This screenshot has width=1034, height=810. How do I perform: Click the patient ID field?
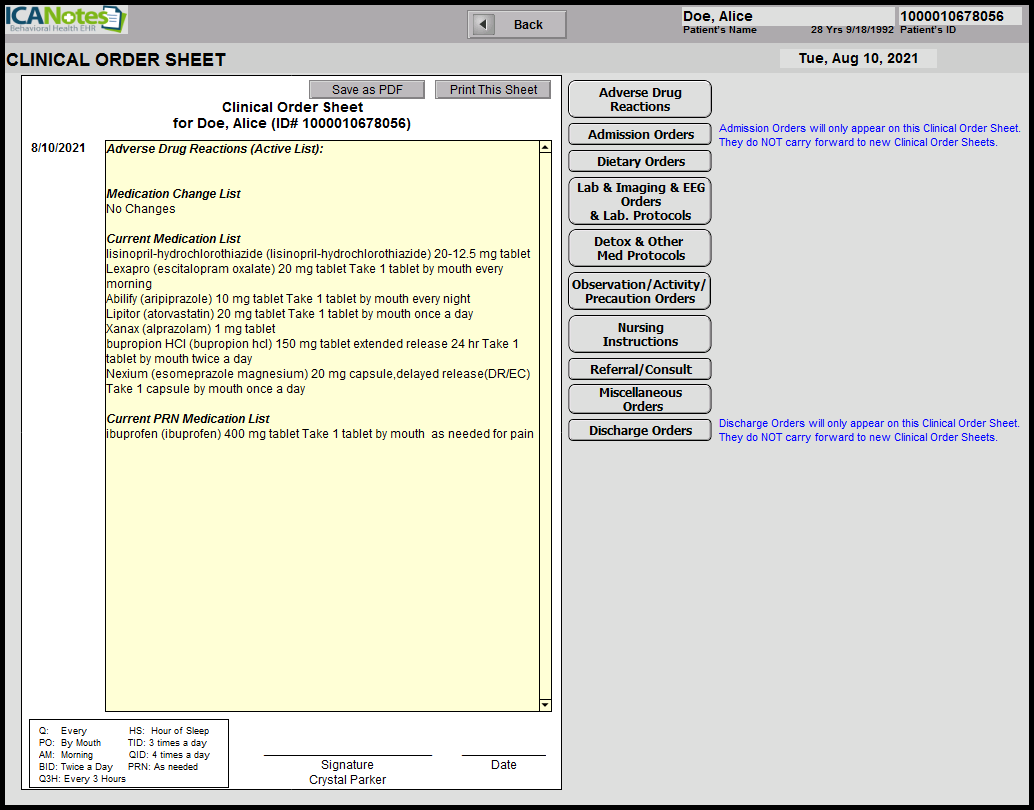[958, 16]
